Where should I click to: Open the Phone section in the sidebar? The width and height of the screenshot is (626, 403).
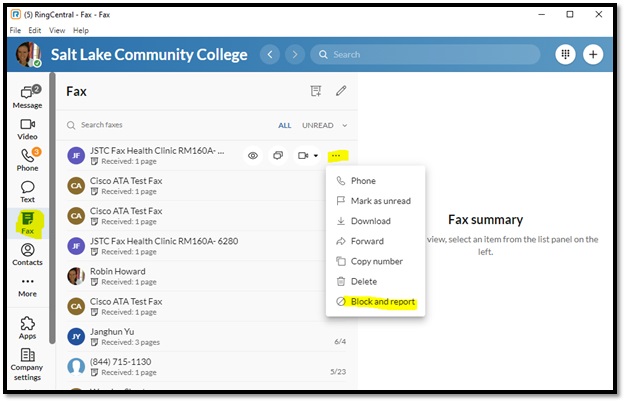[x=27, y=160]
